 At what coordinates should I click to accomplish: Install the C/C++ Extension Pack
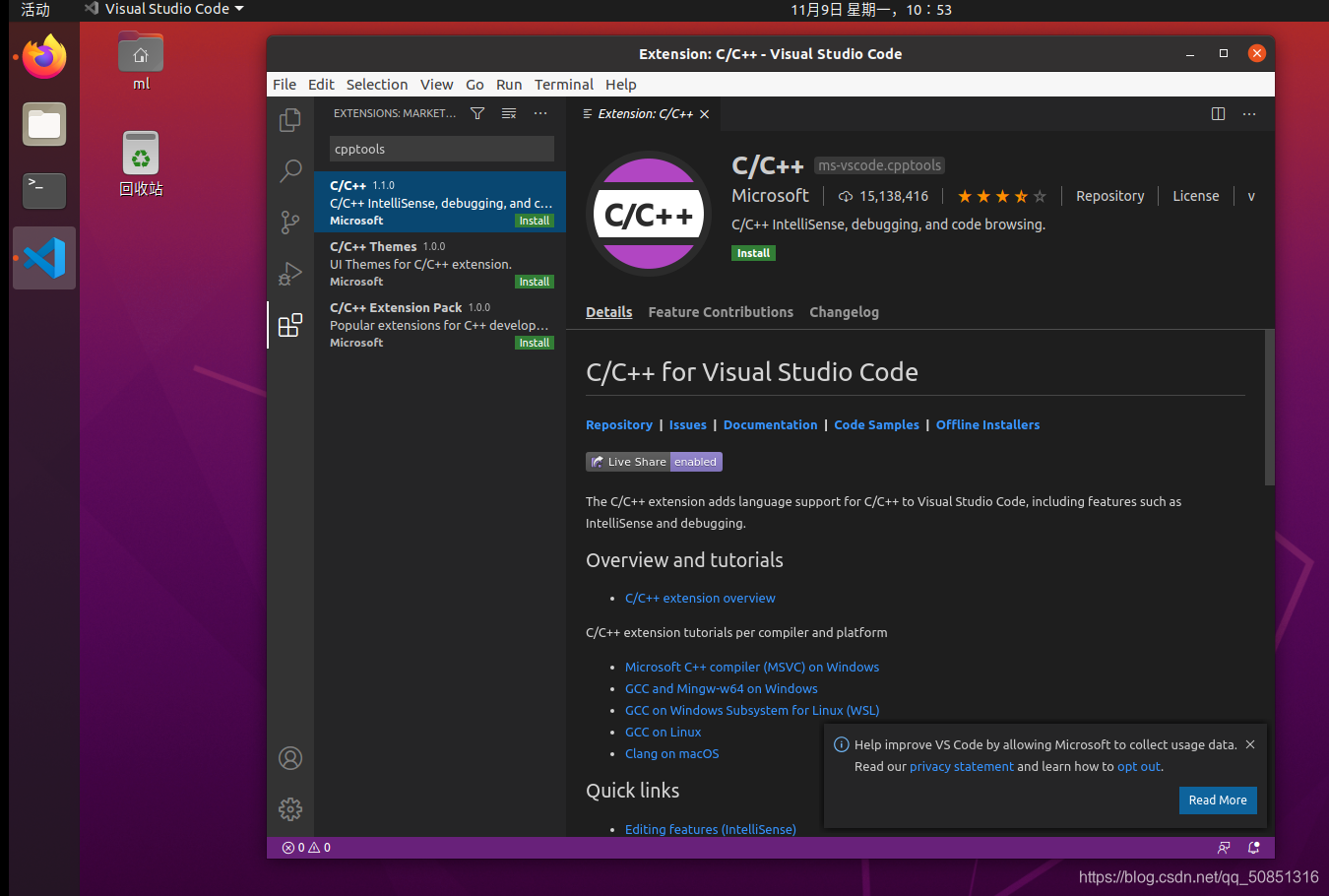click(x=535, y=343)
